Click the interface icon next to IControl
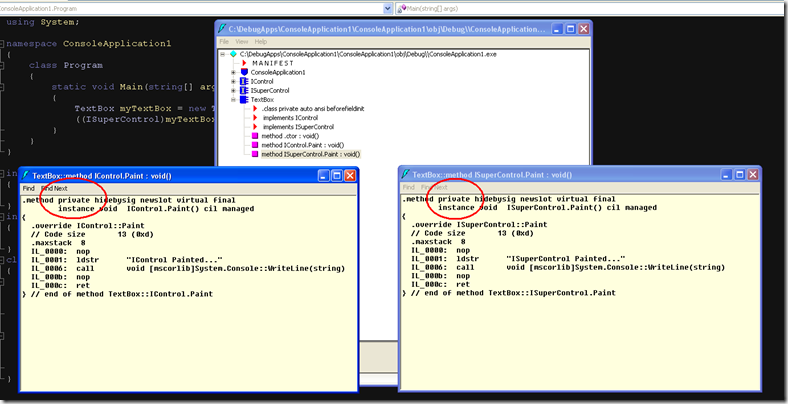788x404 pixels. (244, 81)
